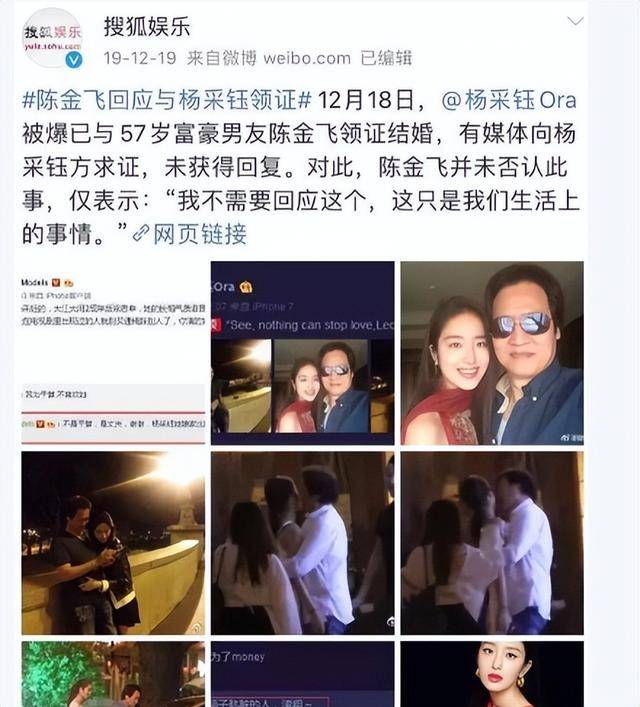Open the right white shirt kiss photo
This screenshot has height=707, width=640.
click(492, 543)
